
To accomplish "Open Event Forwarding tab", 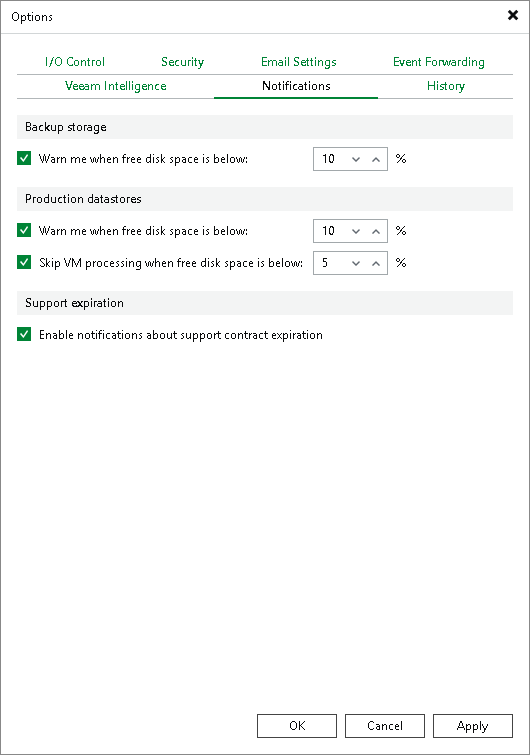I will [x=439, y=62].
